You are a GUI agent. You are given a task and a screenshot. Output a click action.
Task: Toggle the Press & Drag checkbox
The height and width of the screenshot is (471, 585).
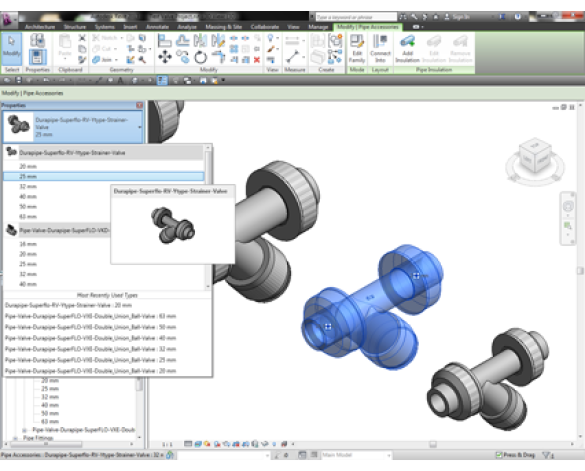click(498, 455)
